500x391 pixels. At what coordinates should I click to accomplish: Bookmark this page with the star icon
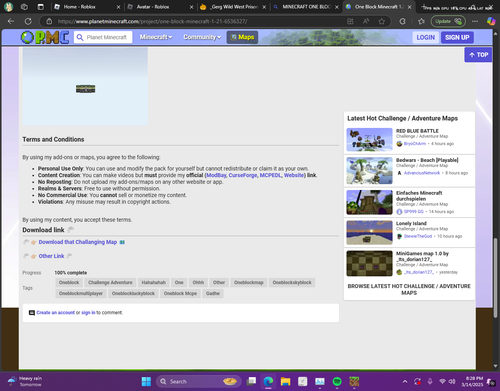(x=382, y=21)
